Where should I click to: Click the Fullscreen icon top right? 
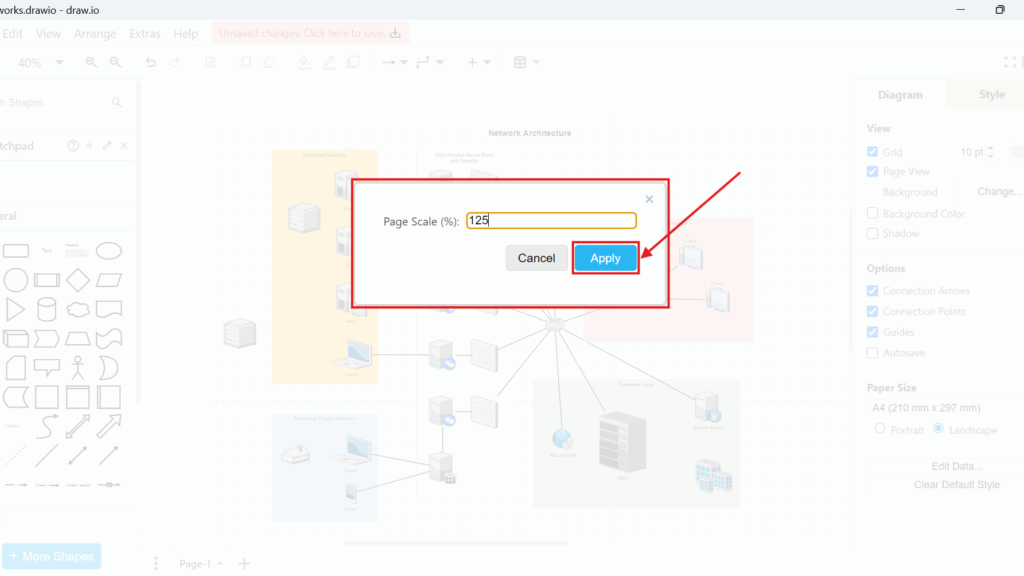click(x=1012, y=62)
